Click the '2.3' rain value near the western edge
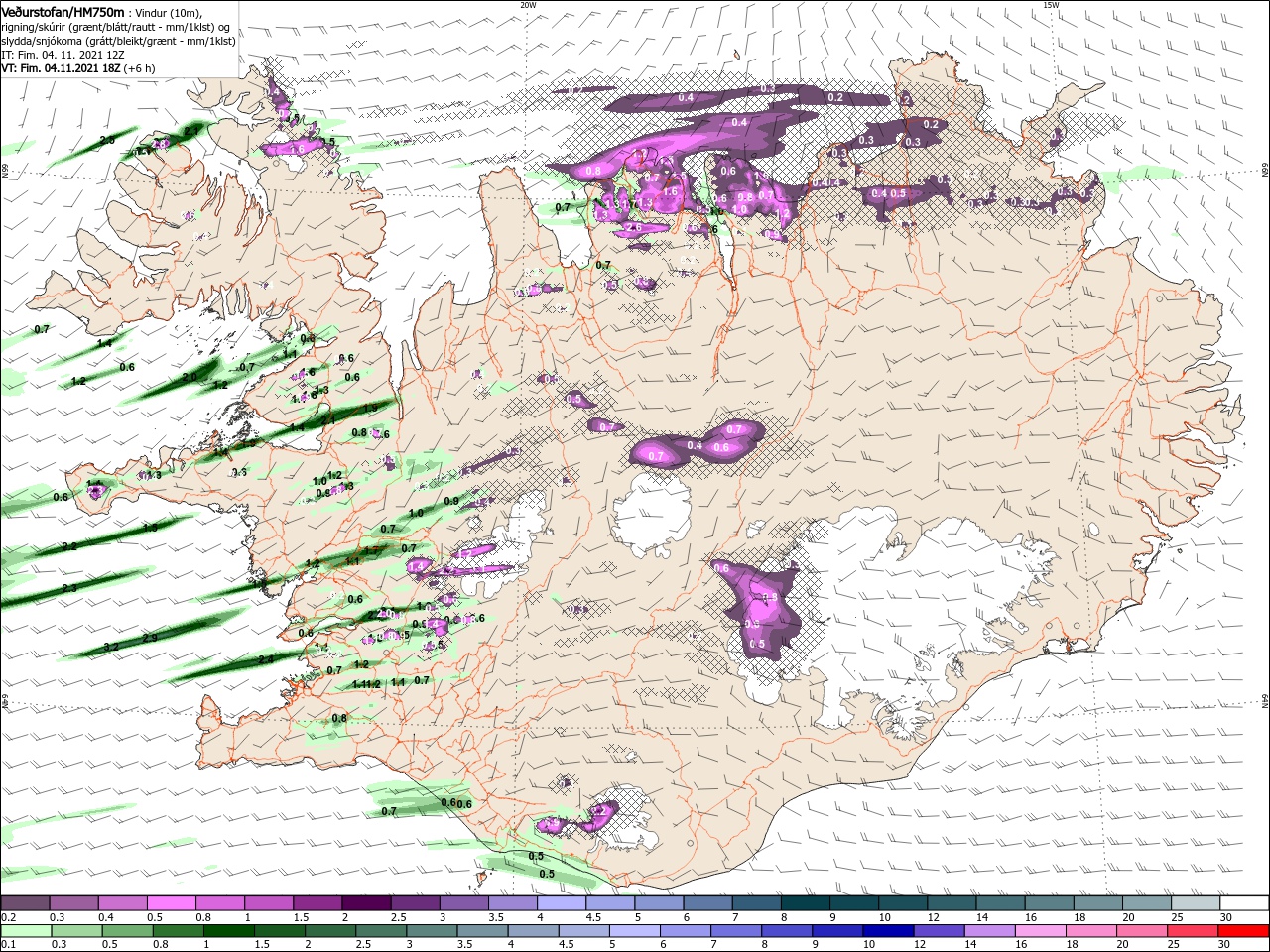 69,588
